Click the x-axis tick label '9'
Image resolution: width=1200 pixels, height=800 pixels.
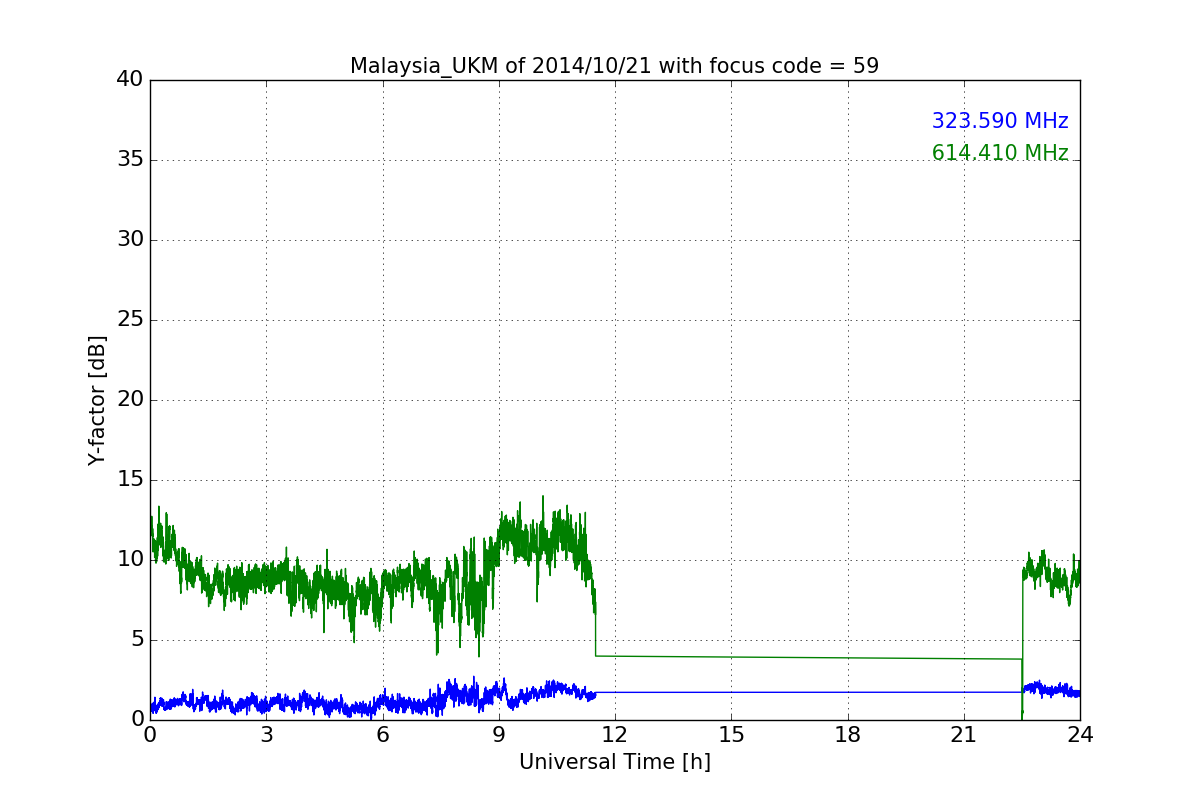[x=499, y=735]
